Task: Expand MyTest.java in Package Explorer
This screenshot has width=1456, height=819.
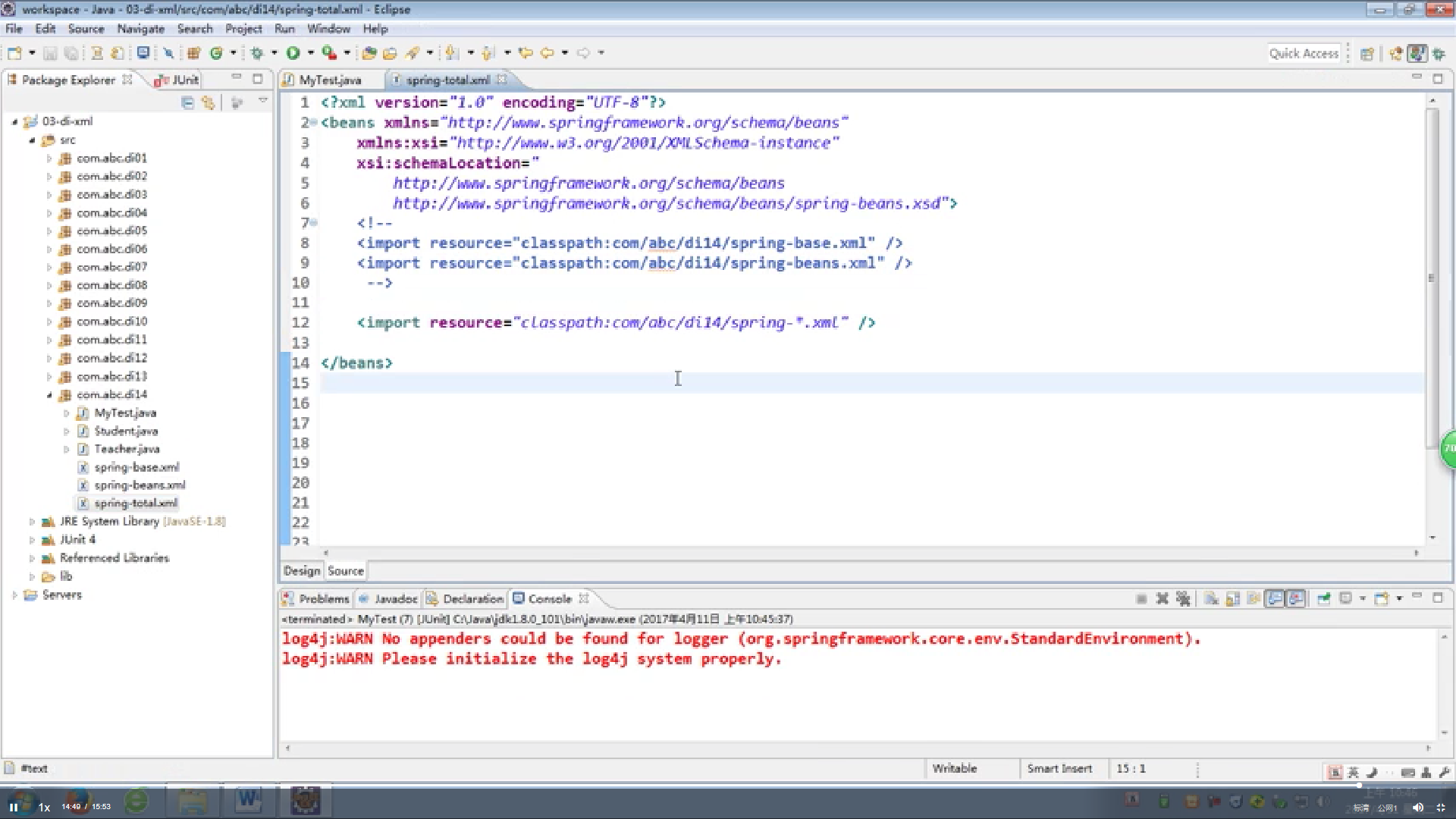Action: (67, 413)
